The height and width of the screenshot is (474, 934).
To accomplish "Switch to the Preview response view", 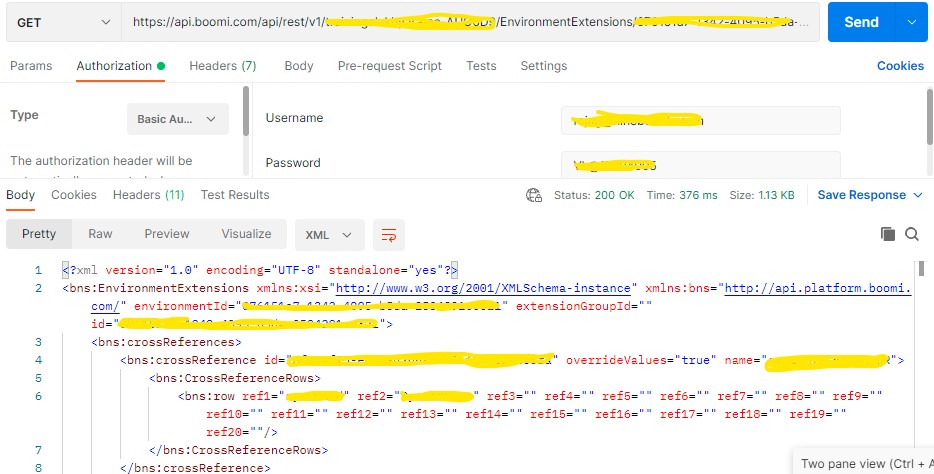I will click(x=167, y=234).
